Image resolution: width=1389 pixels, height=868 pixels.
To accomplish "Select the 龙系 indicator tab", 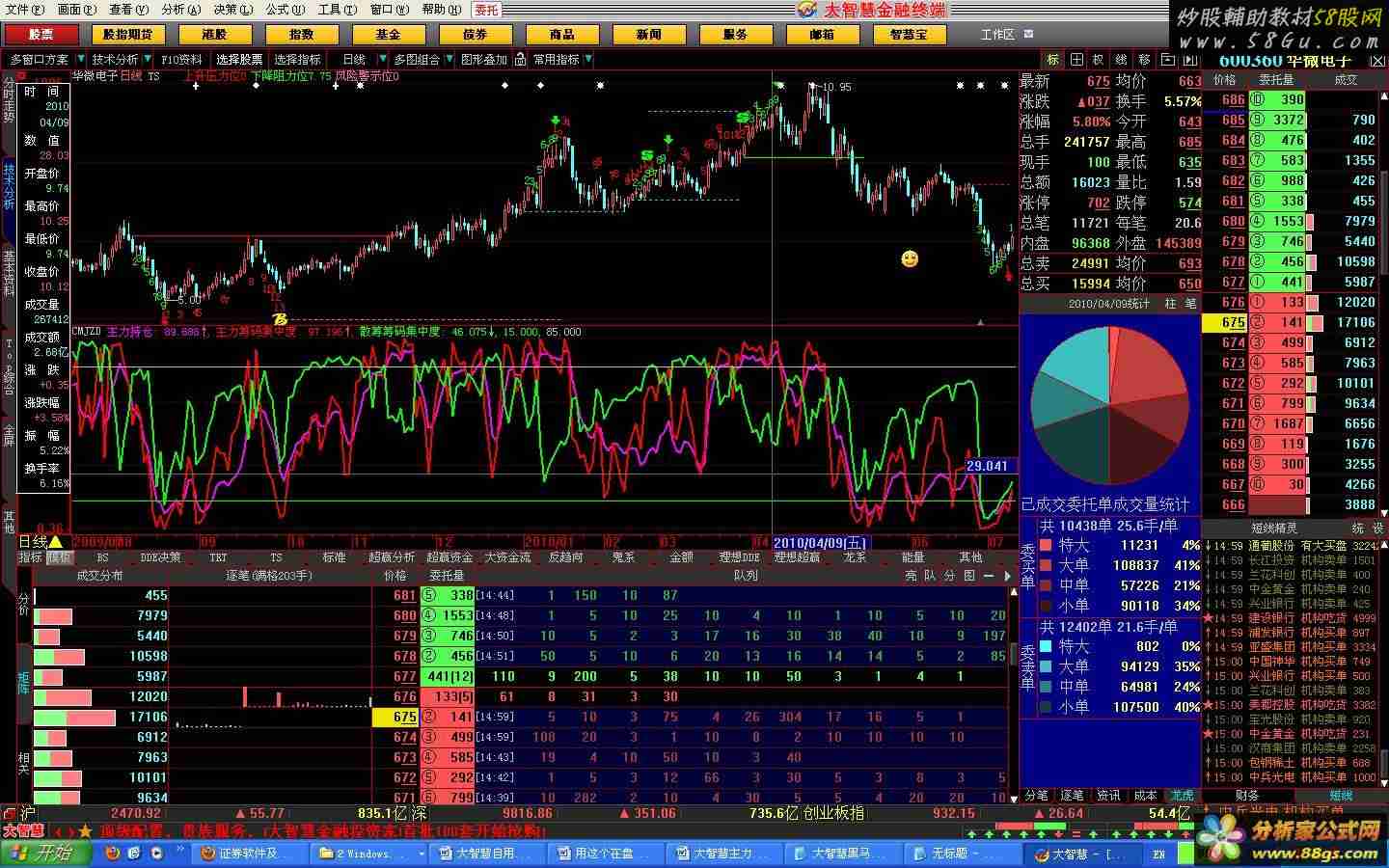I will (x=855, y=557).
